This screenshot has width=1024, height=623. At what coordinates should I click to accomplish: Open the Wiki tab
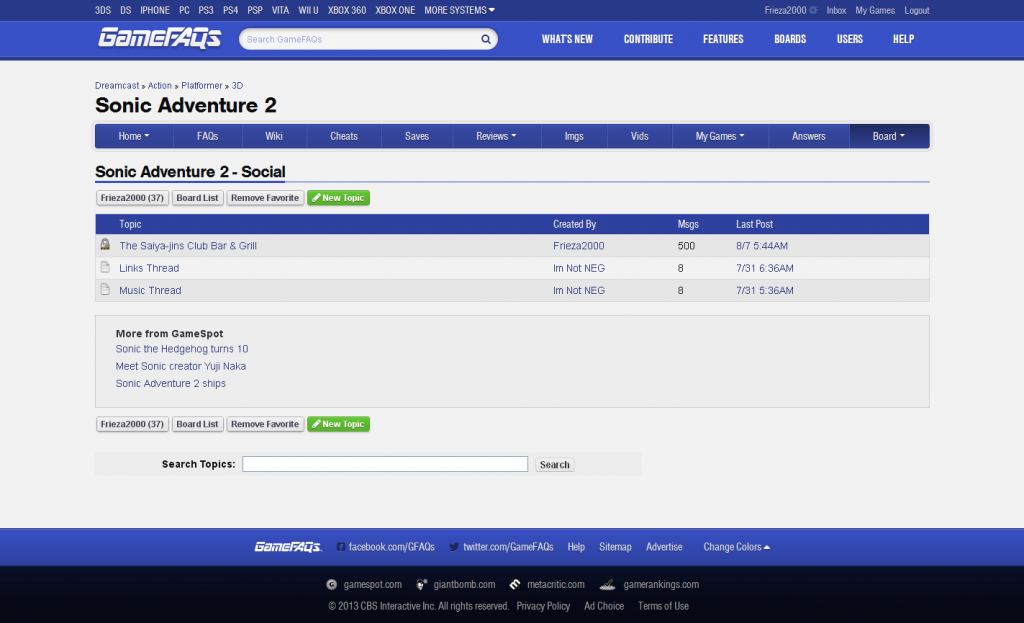click(x=274, y=136)
